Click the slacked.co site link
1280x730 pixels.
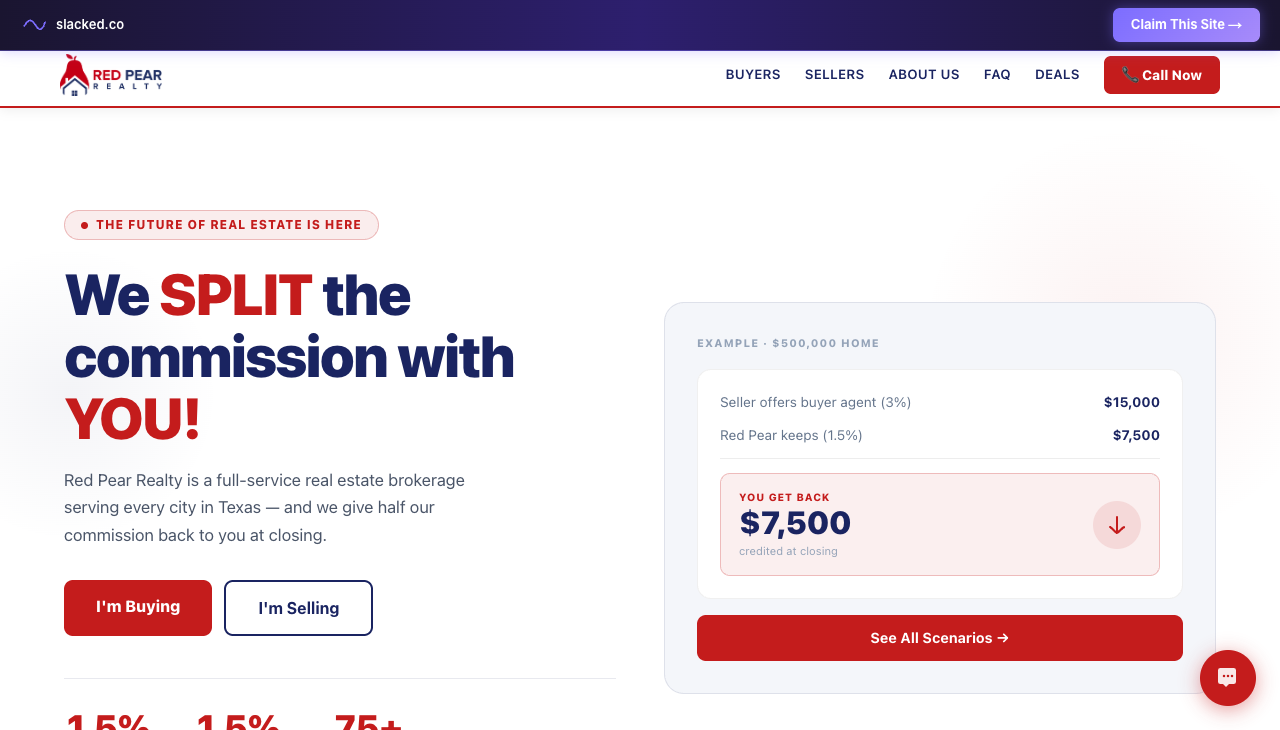pos(90,24)
